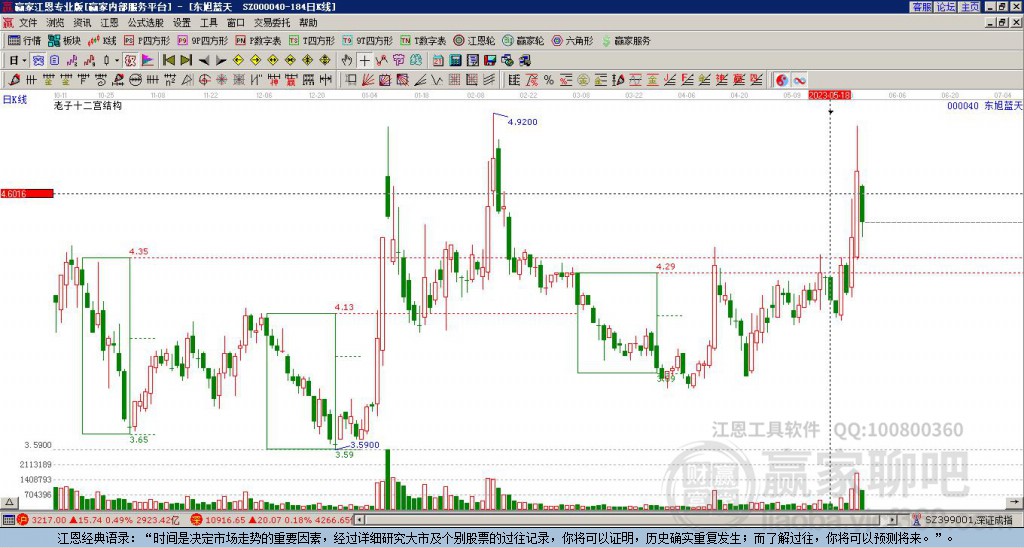This screenshot has width=1024, height=548.
Task: Click the color flag icon
Action: click(x=148, y=61)
